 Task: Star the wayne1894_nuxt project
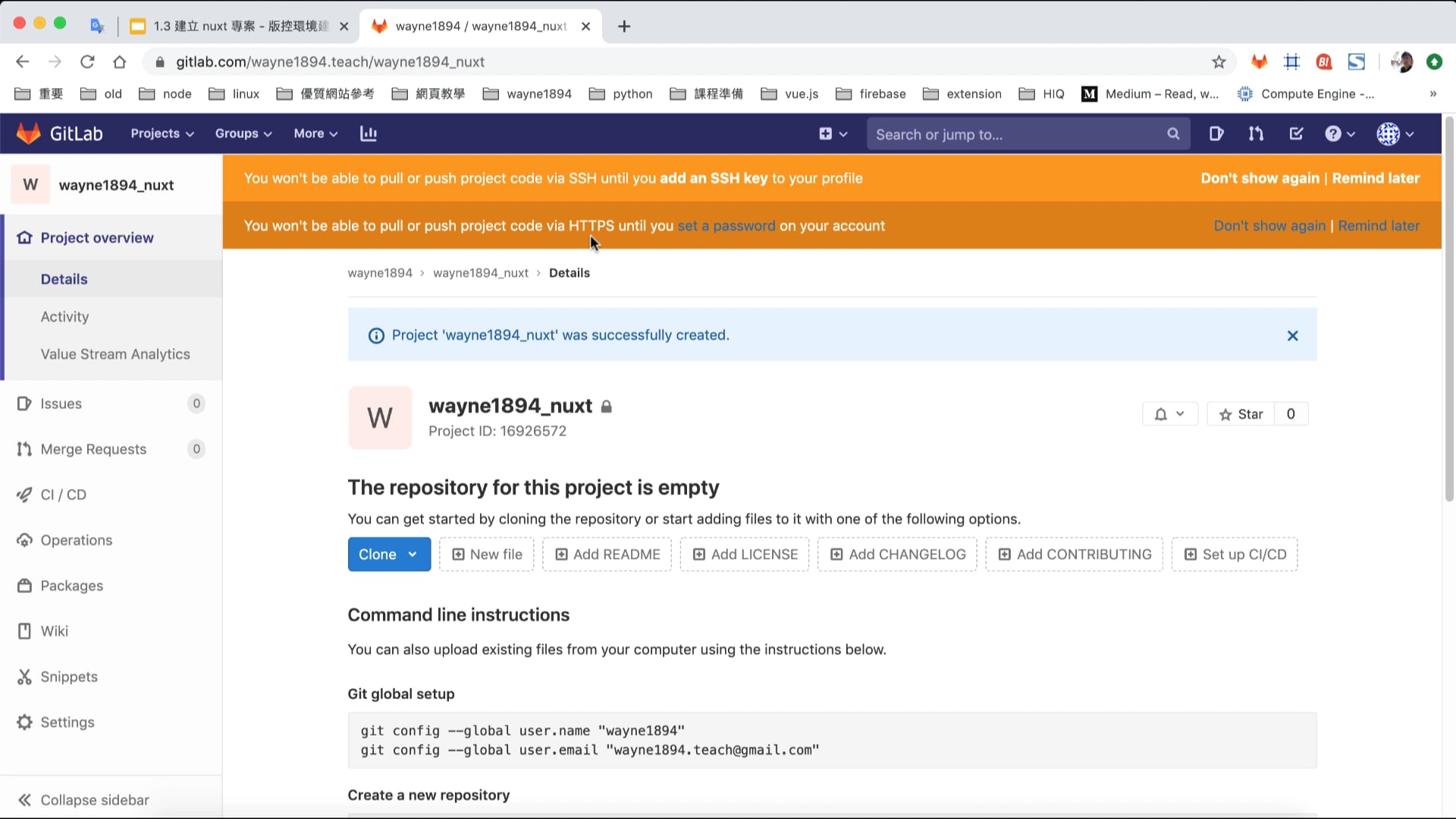pyautogui.click(x=1241, y=414)
